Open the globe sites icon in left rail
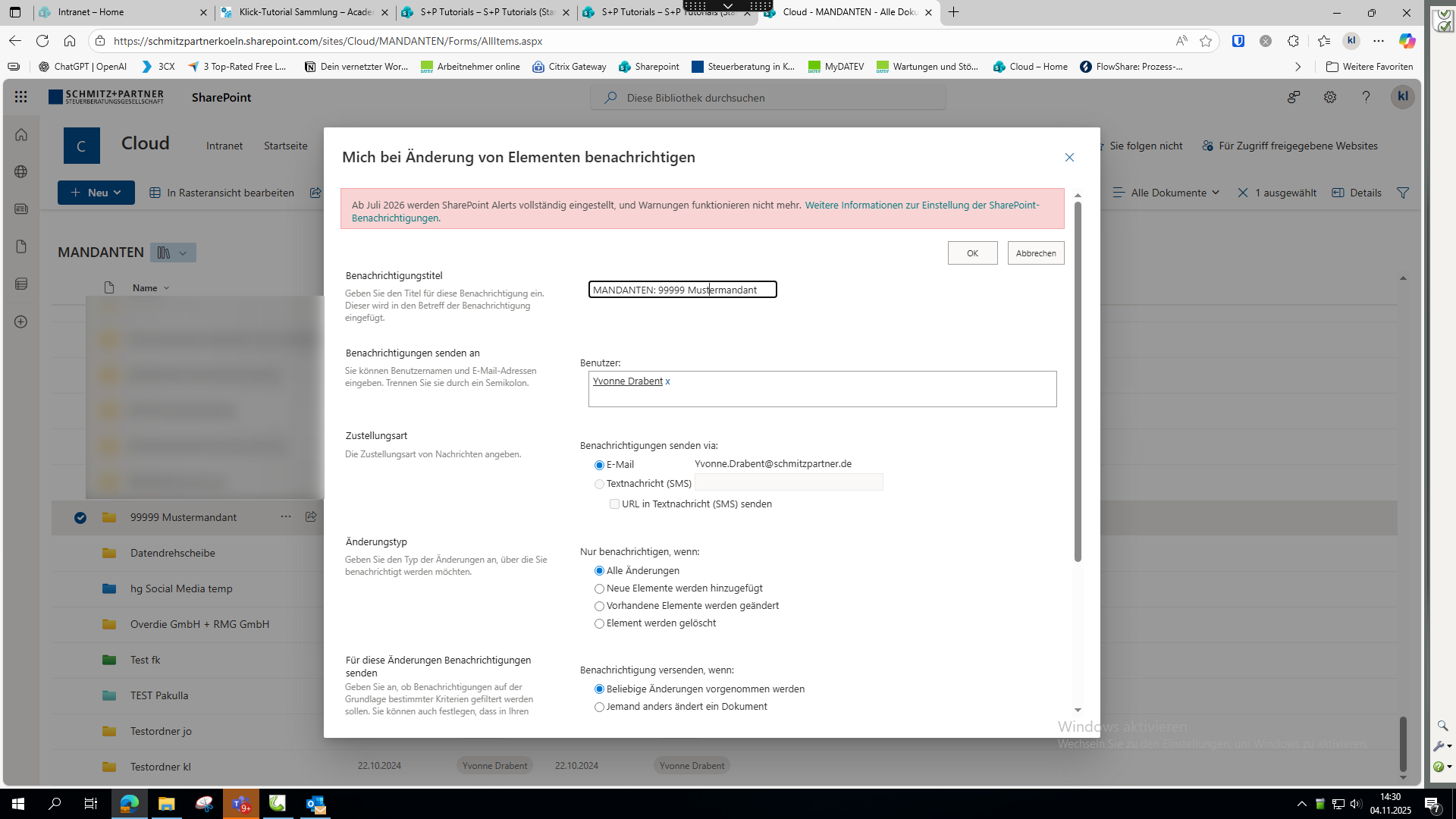 point(21,171)
